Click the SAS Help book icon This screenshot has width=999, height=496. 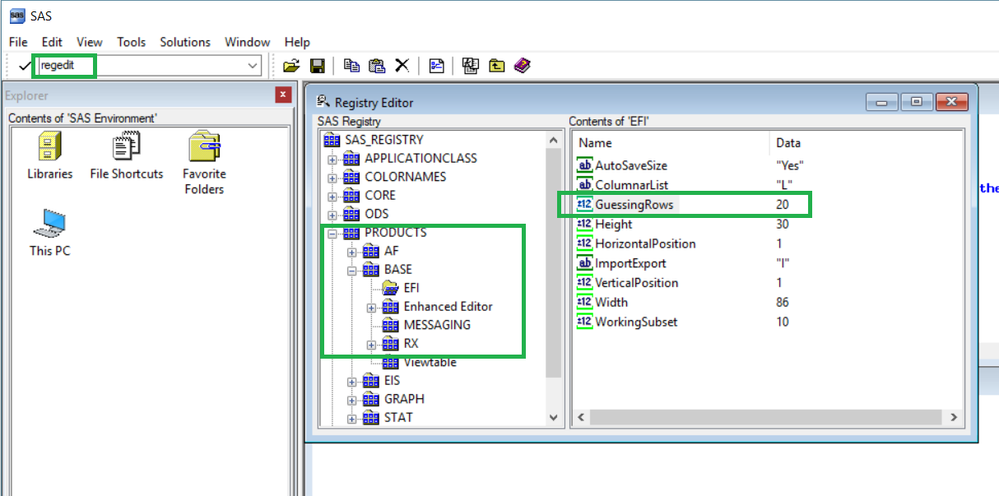coord(522,65)
